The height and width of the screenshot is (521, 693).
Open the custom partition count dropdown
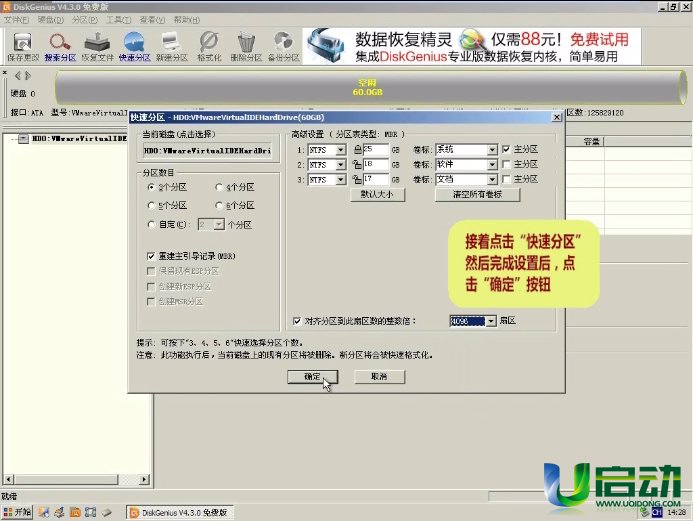coord(219,224)
